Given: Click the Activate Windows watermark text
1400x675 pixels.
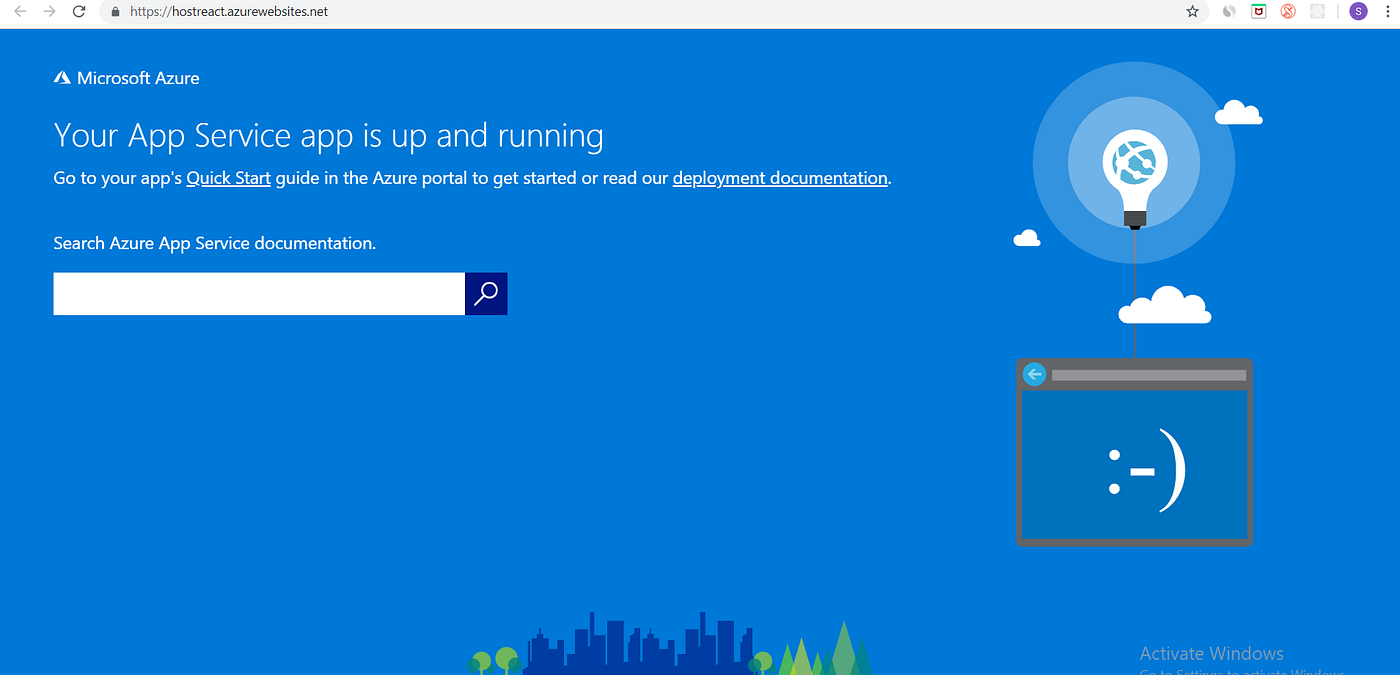Looking at the screenshot, I should click(1211, 652).
